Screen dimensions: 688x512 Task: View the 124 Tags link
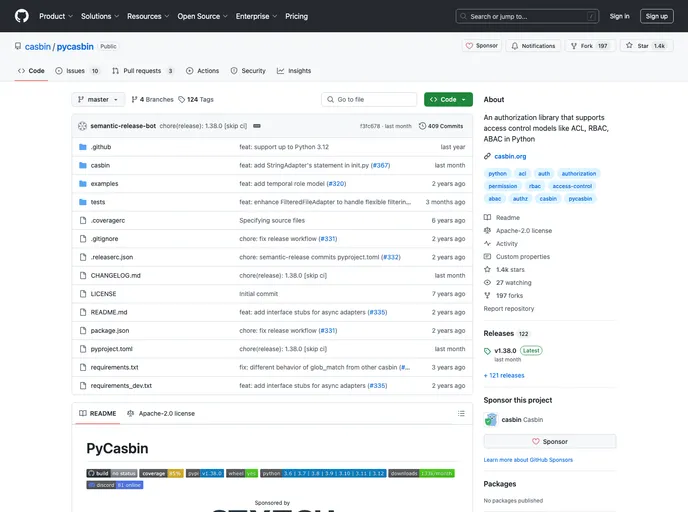point(196,100)
